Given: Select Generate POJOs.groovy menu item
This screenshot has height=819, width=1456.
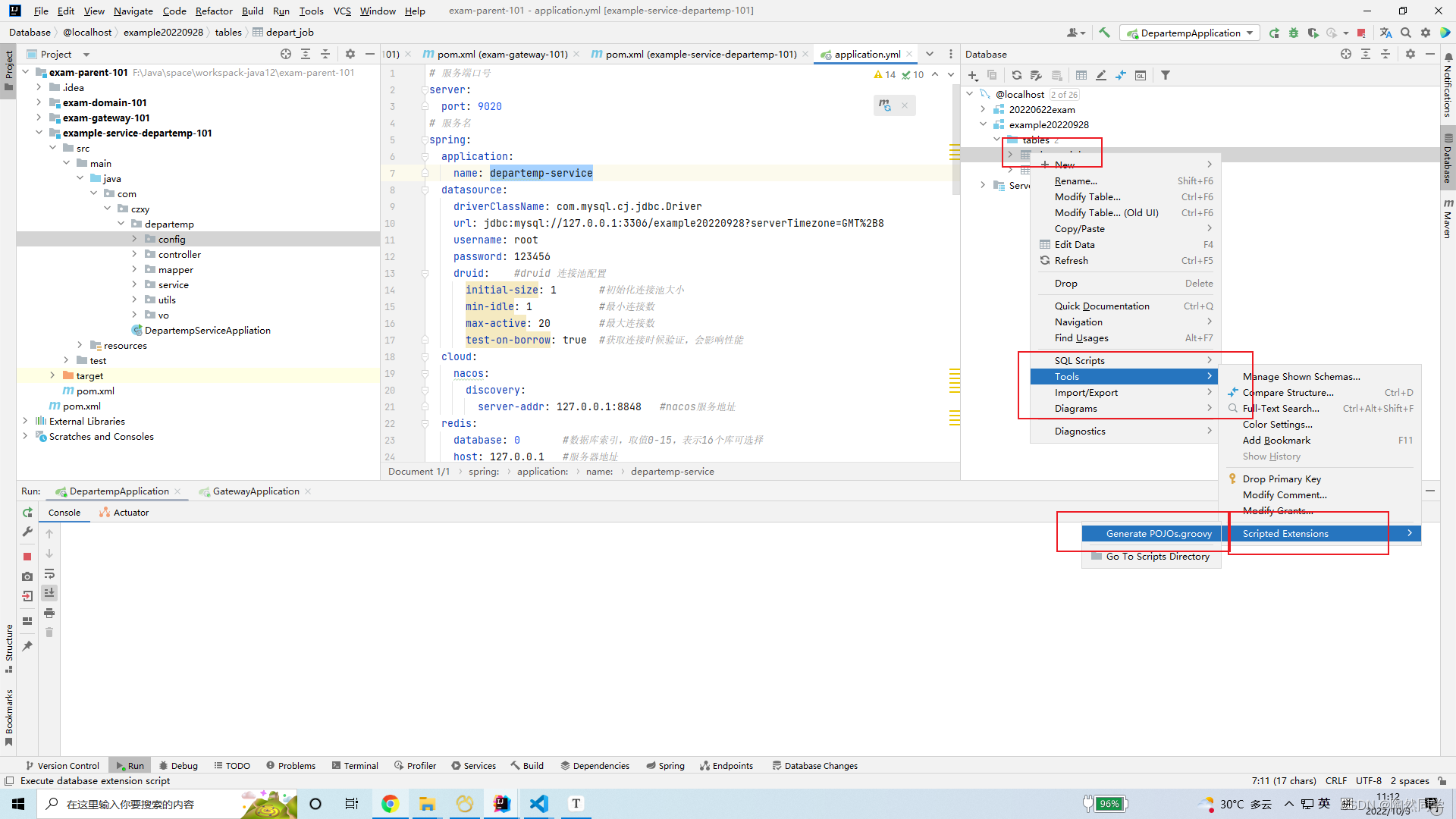Looking at the screenshot, I should tap(1158, 534).
